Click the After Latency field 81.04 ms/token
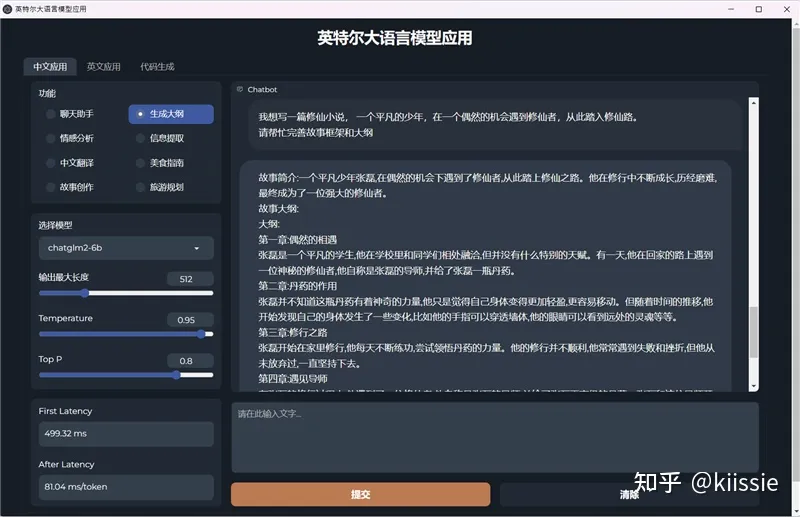The height and width of the screenshot is (517, 800). point(126,487)
